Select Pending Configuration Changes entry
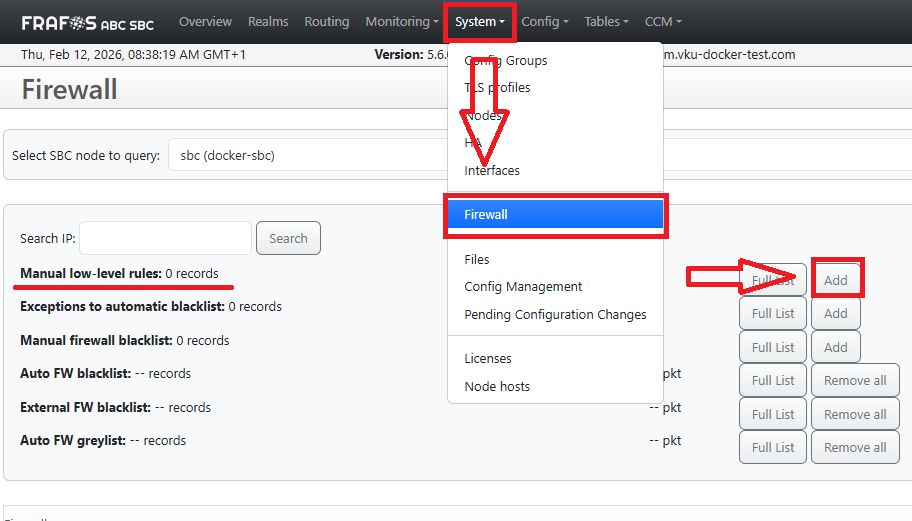Viewport: 912px width, 521px height. pos(555,315)
